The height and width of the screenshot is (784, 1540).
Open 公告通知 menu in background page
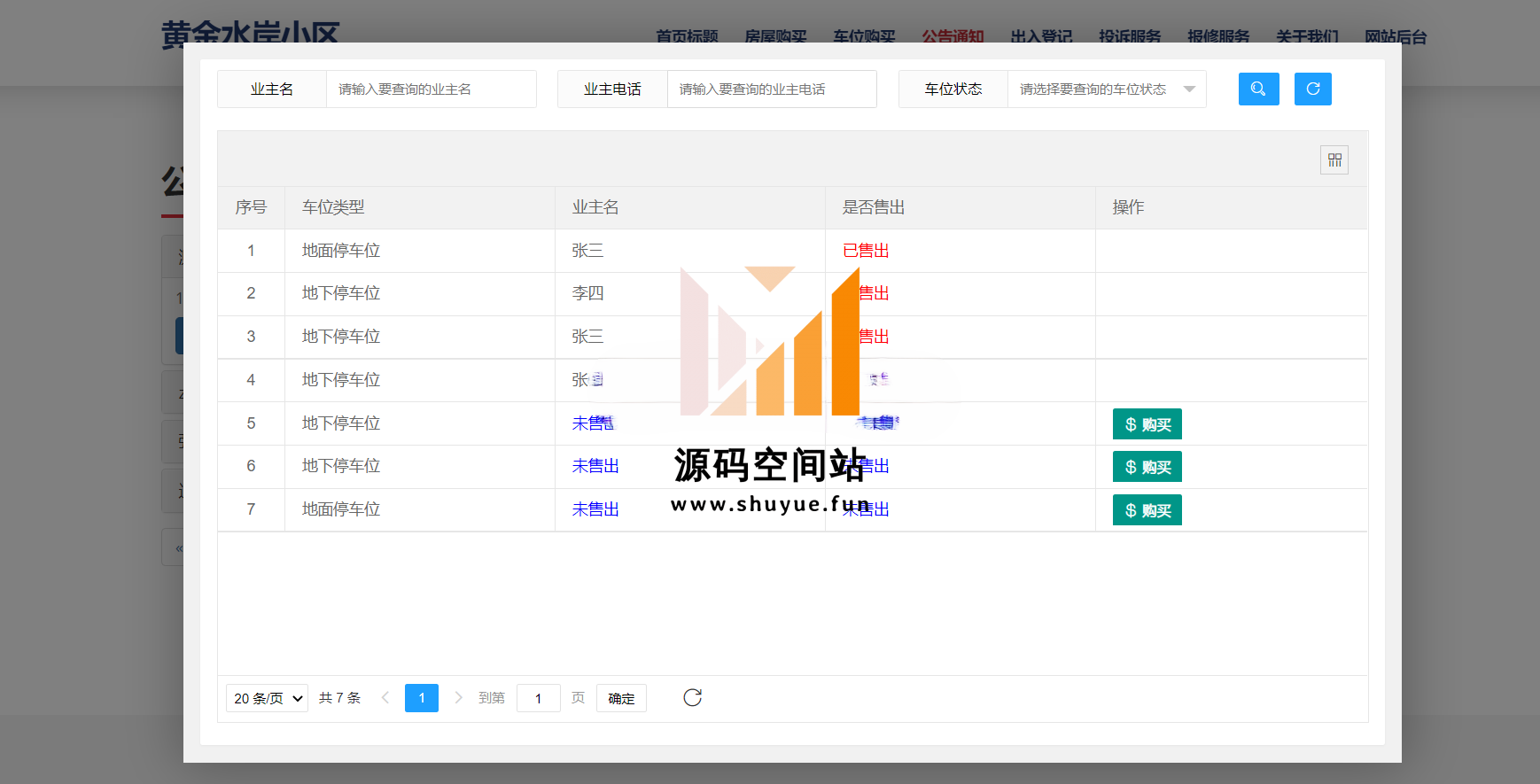[x=953, y=36]
